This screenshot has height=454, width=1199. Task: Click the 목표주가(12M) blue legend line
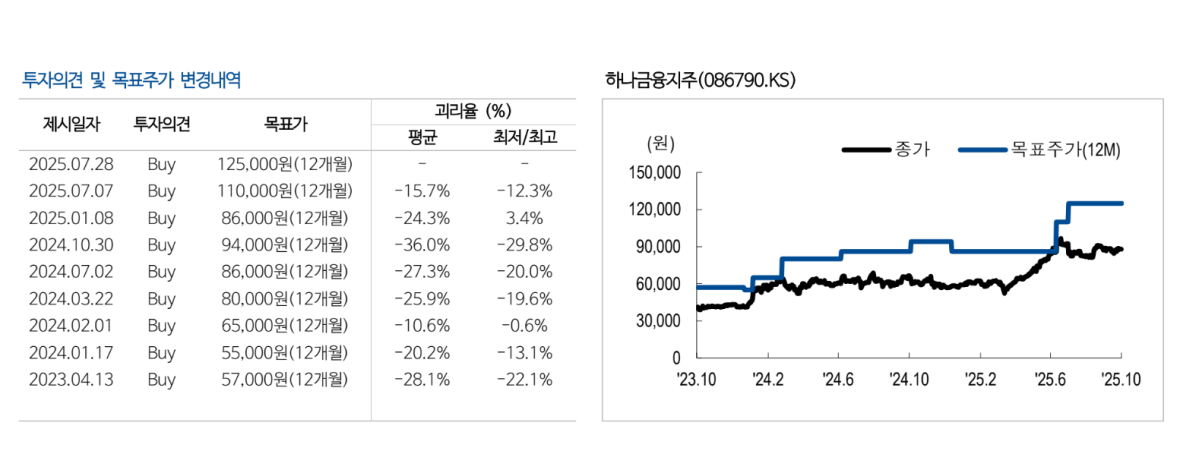click(982, 150)
